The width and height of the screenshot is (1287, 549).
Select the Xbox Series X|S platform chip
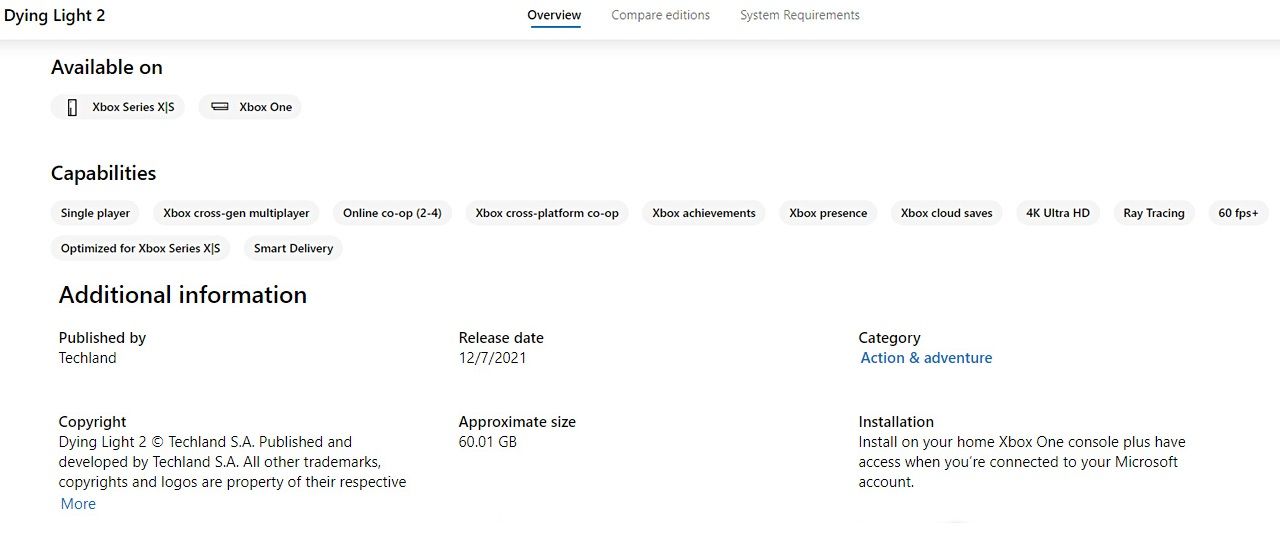coord(118,107)
